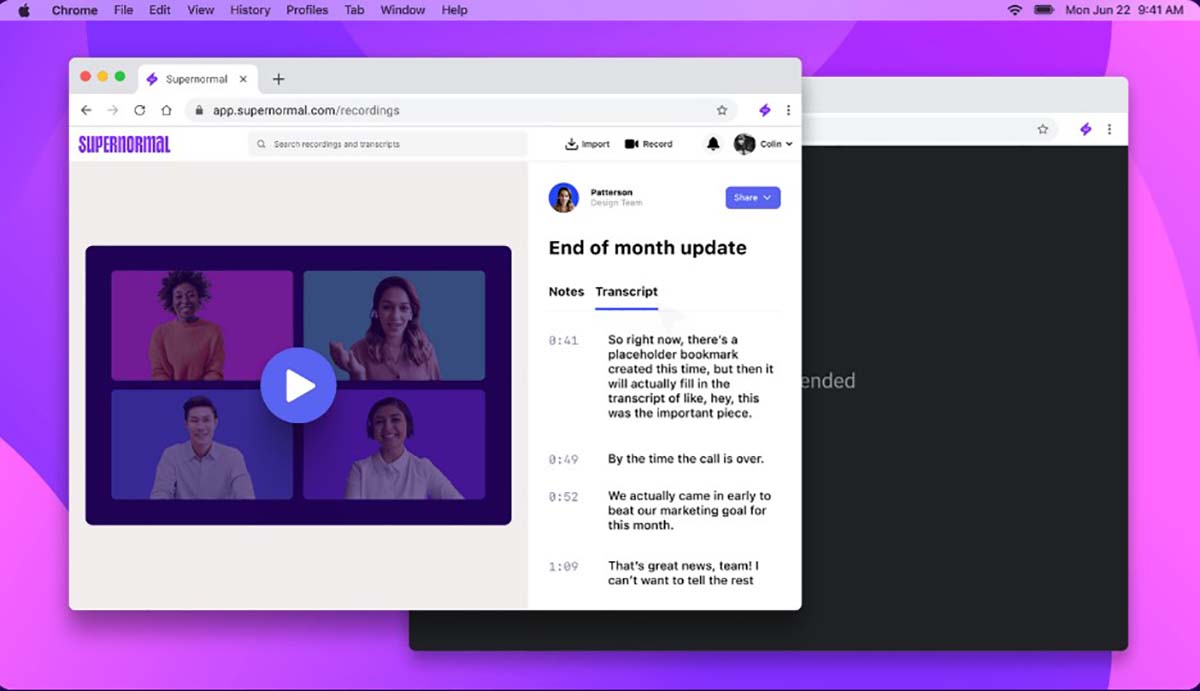Start a recording with Record button
1200x691 pixels.
click(648, 144)
